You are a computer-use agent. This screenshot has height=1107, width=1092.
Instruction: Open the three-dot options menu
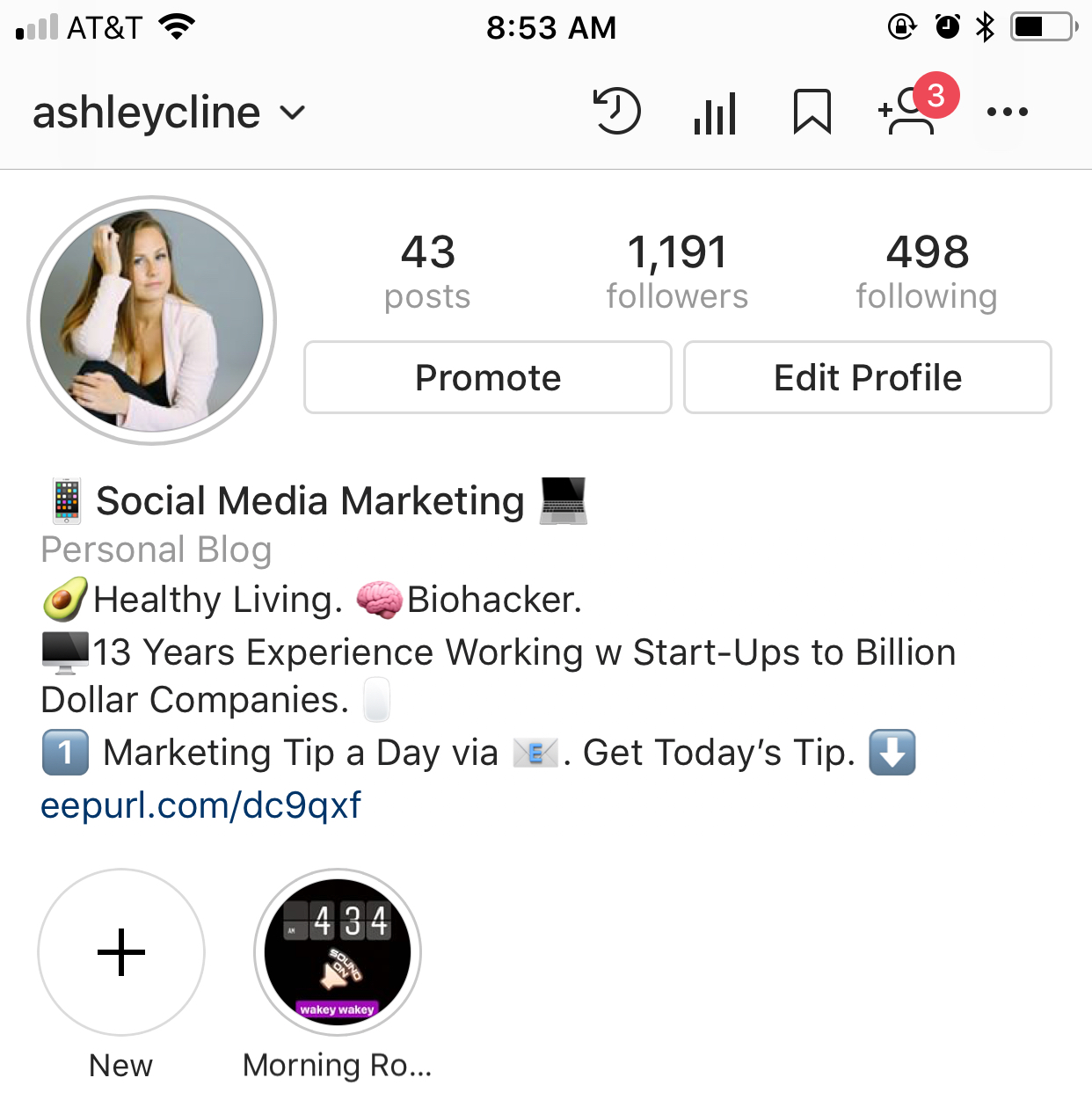(x=1007, y=112)
